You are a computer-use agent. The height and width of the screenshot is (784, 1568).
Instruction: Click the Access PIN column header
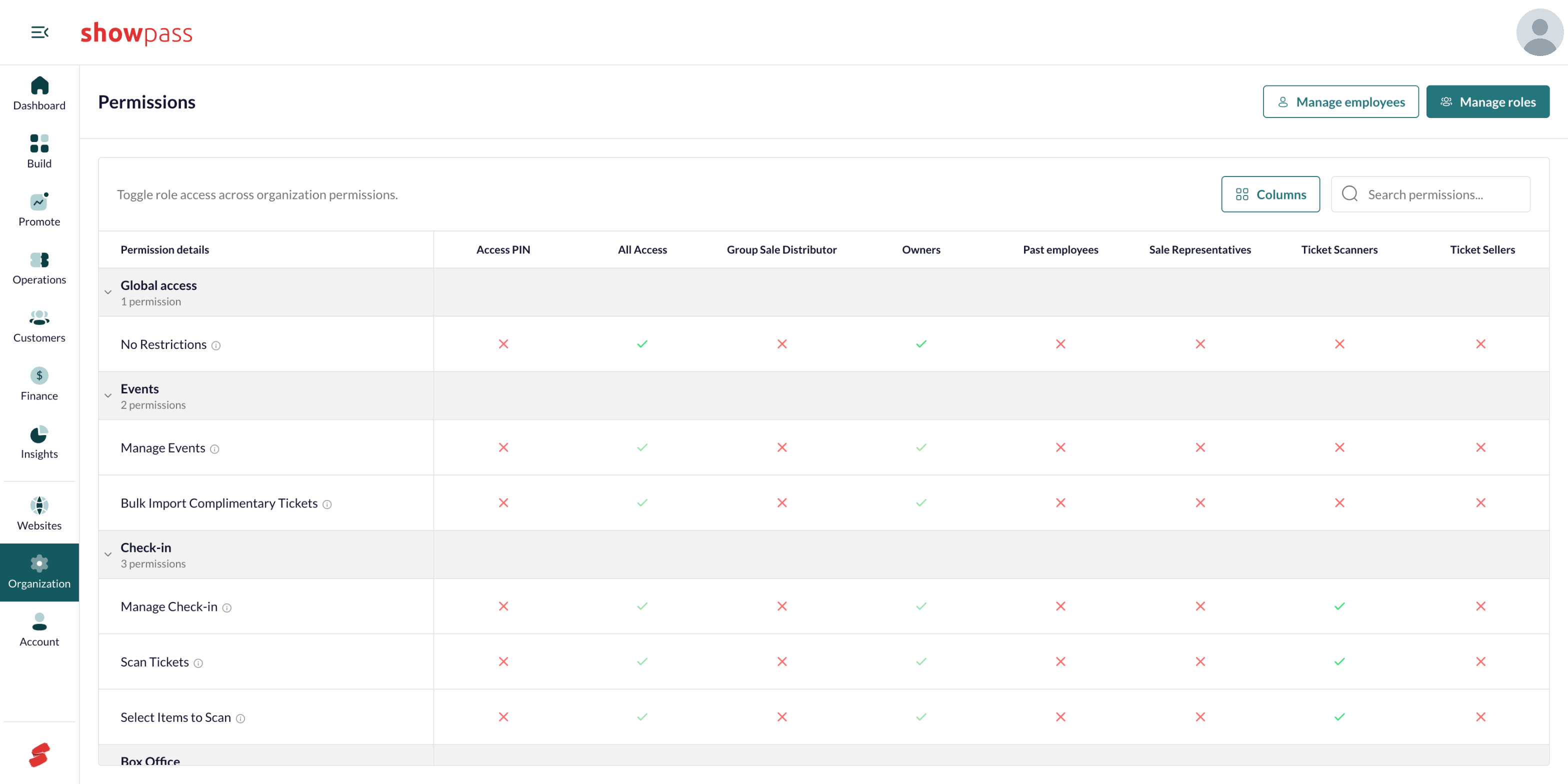pos(503,249)
